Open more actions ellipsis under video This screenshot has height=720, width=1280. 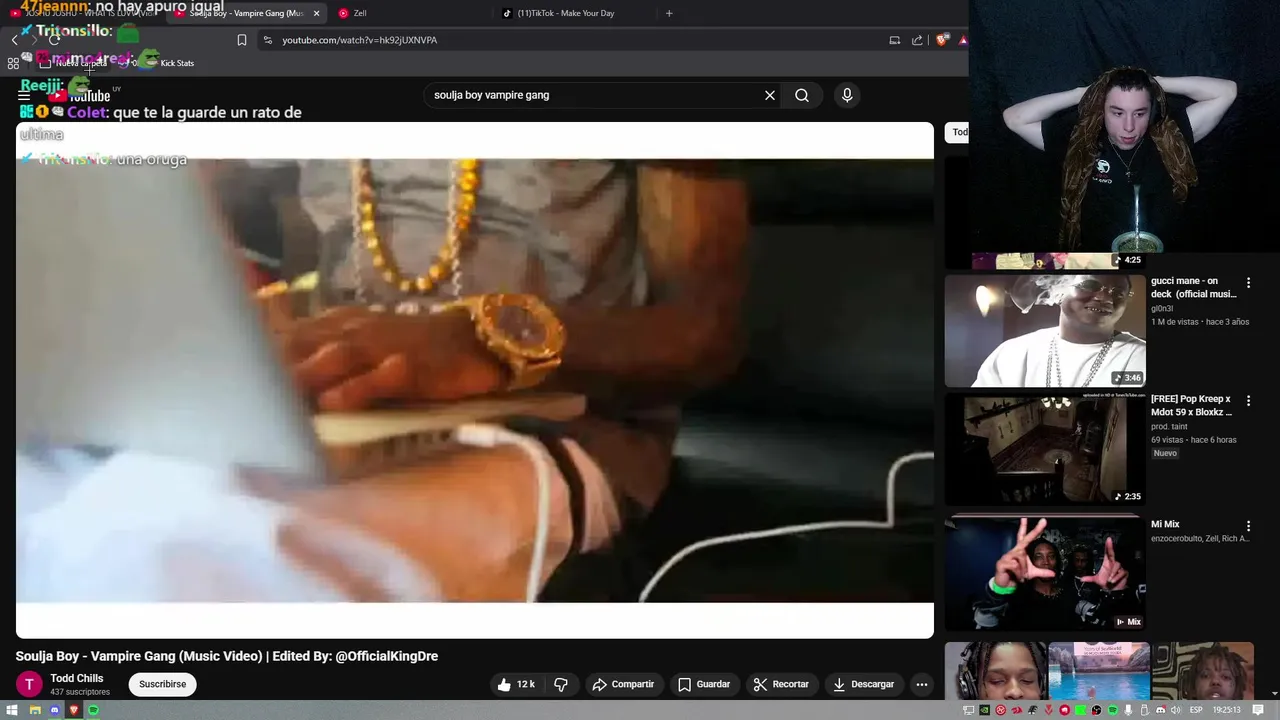click(x=922, y=684)
